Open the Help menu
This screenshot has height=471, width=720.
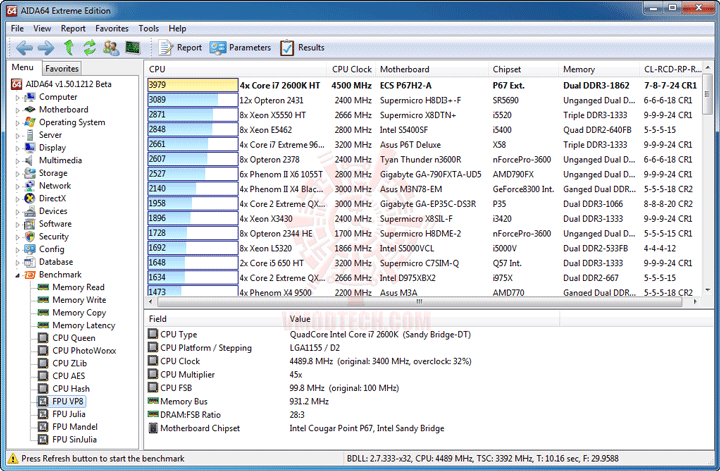(x=177, y=28)
